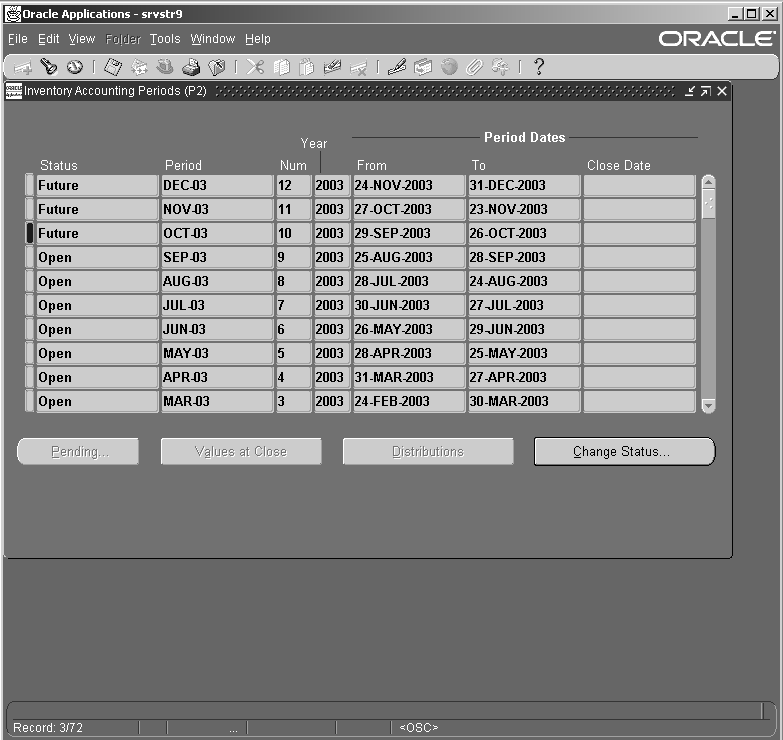Select the record indicator for SEP-03 row
This screenshot has height=740, width=783.
[29, 257]
